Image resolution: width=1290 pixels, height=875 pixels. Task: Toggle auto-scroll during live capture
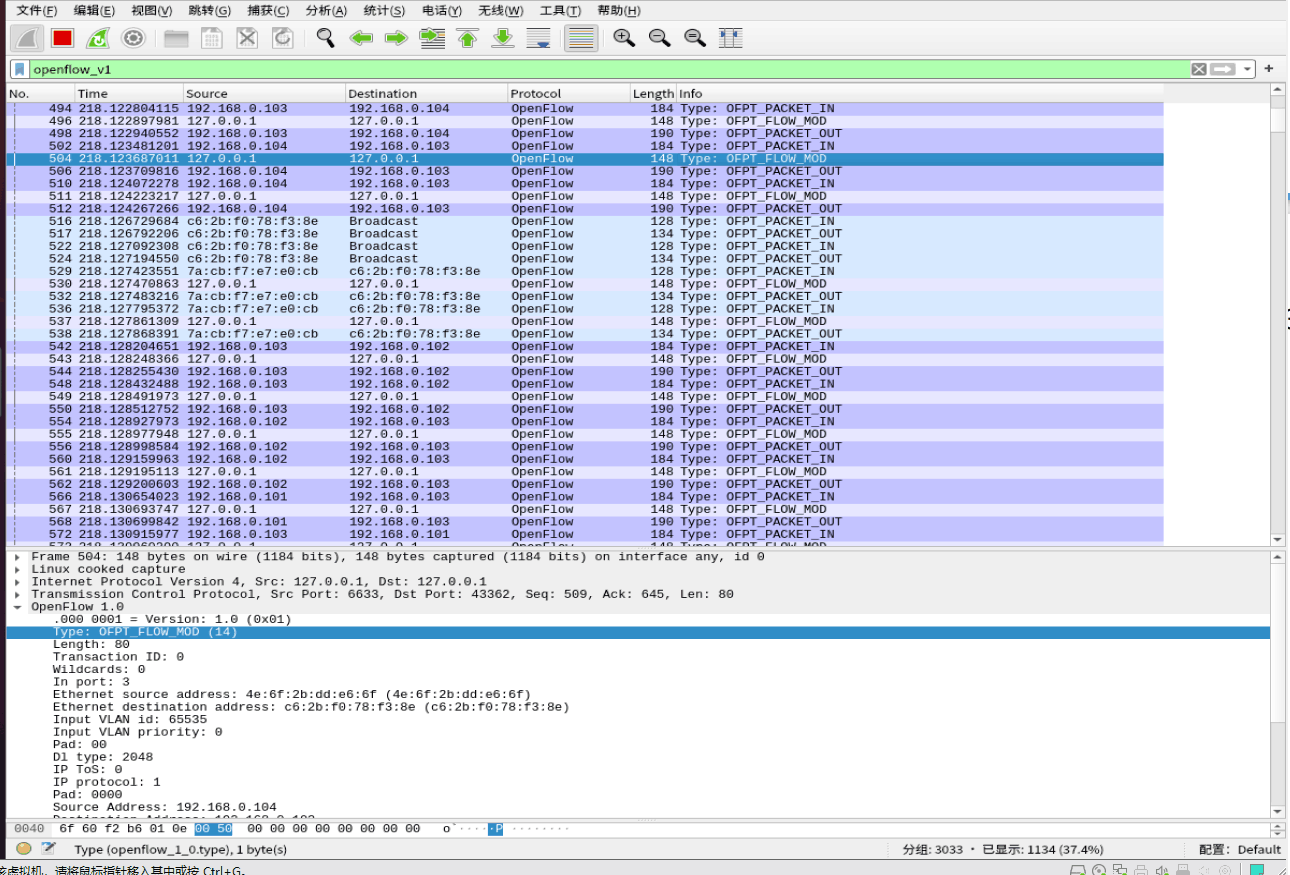click(x=538, y=38)
